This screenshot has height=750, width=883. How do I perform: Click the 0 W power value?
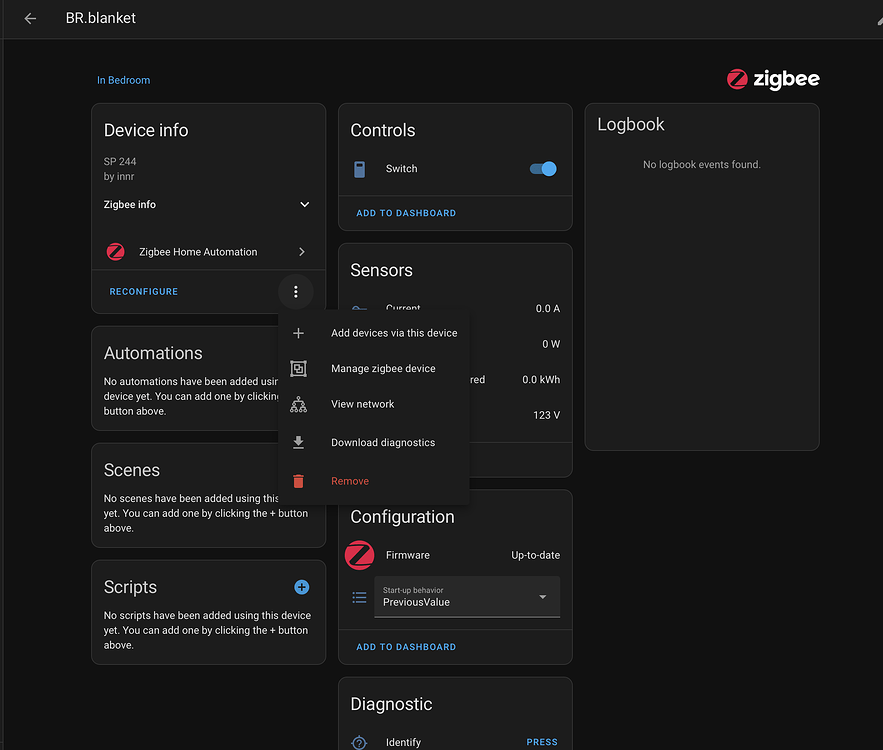pos(551,344)
